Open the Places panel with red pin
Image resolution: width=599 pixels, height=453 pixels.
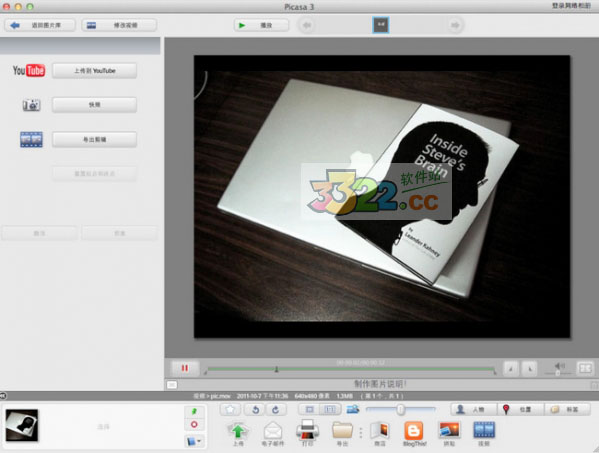point(520,409)
